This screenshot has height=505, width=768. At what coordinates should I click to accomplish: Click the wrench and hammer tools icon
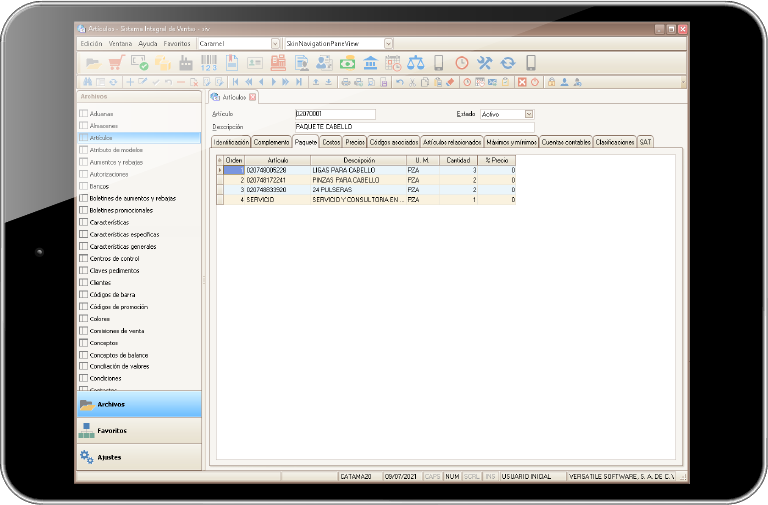pos(484,63)
